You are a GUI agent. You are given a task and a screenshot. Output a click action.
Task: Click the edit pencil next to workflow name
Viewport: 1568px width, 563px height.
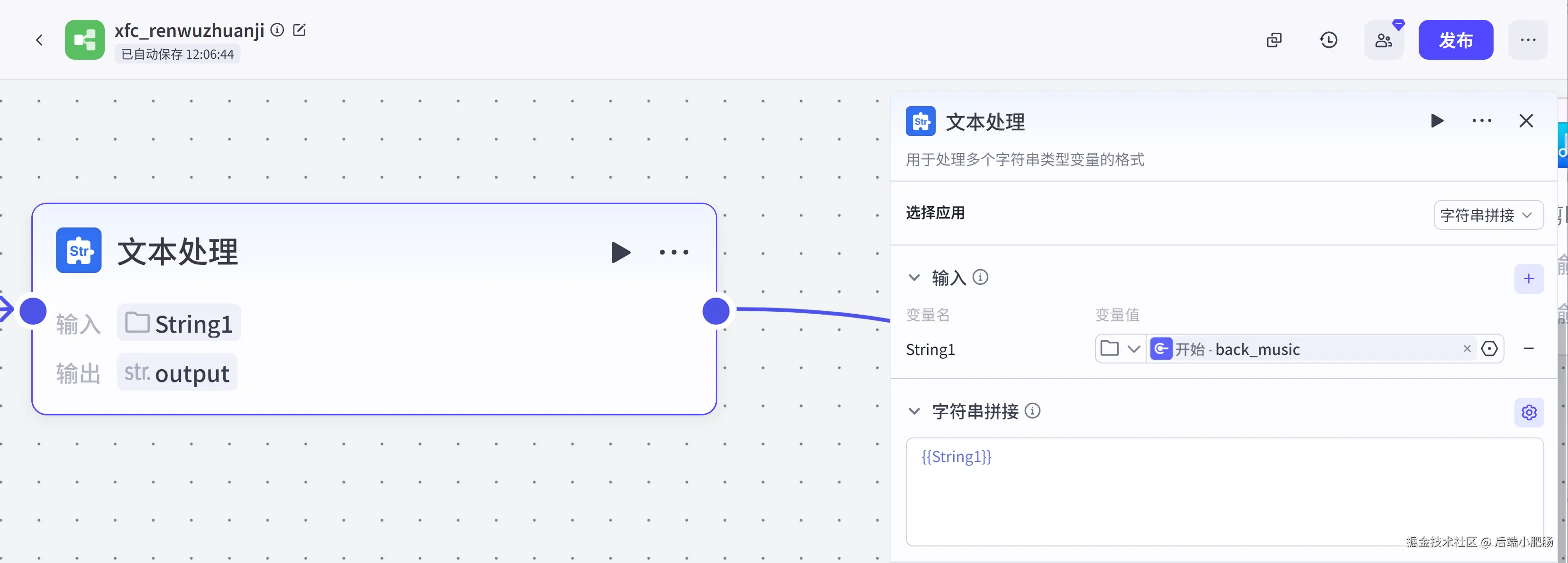[299, 30]
